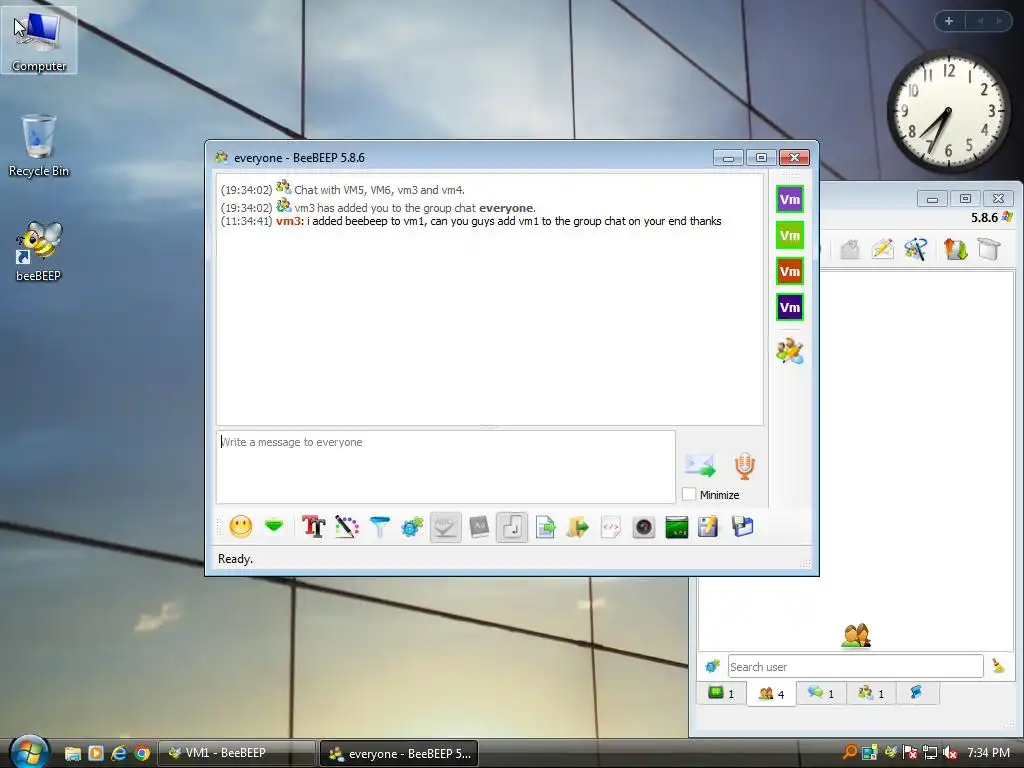Click the microphone voice message icon
The width and height of the screenshot is (1024, 768).
[744, 466]
